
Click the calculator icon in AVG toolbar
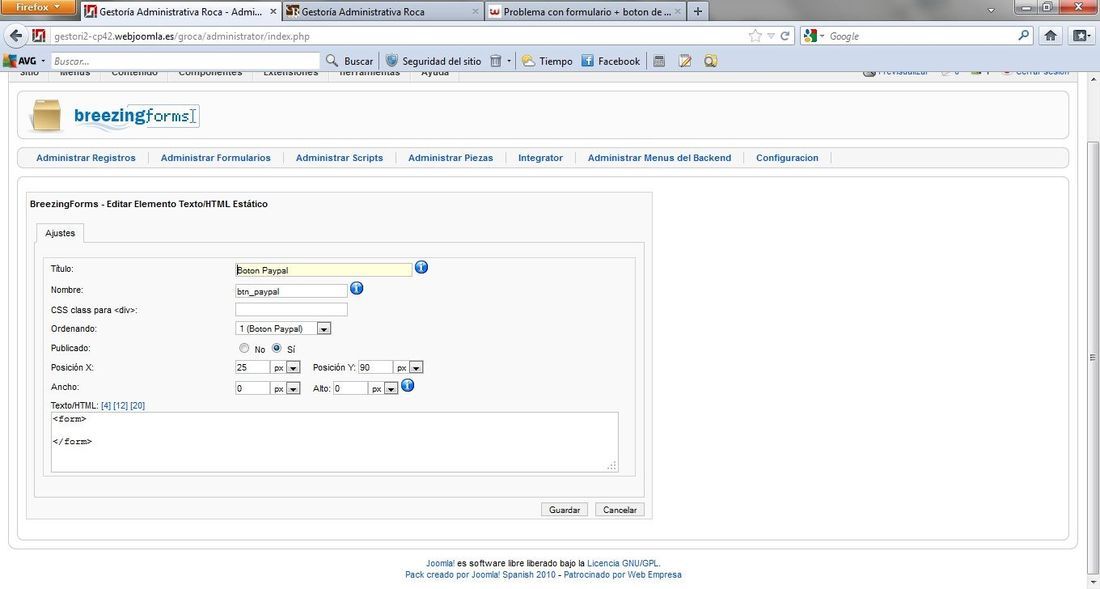[x=659, y=61]
